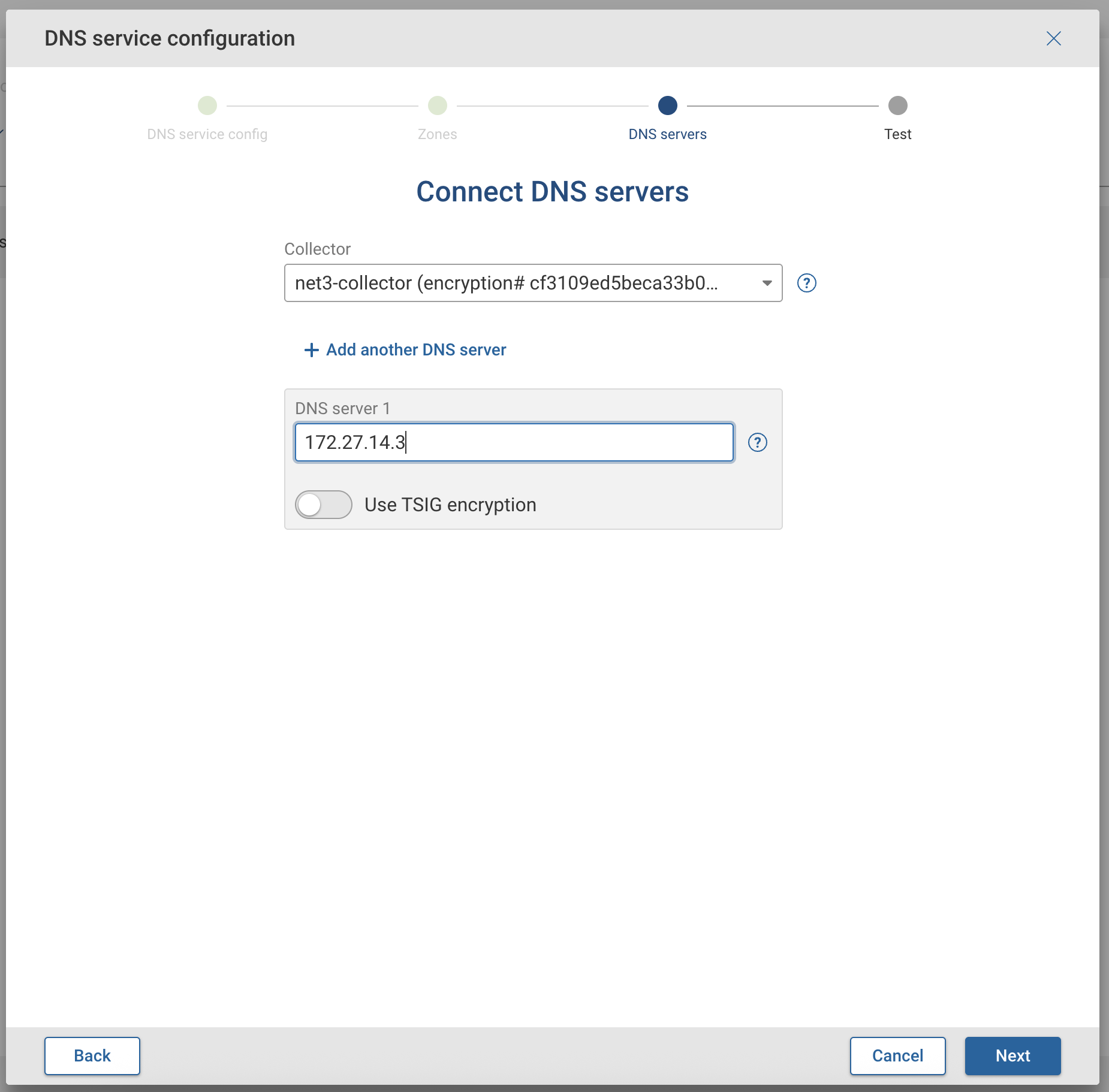The image size is (1109, 1092).
Task: Select the Test step label
Action: point(897,134)
